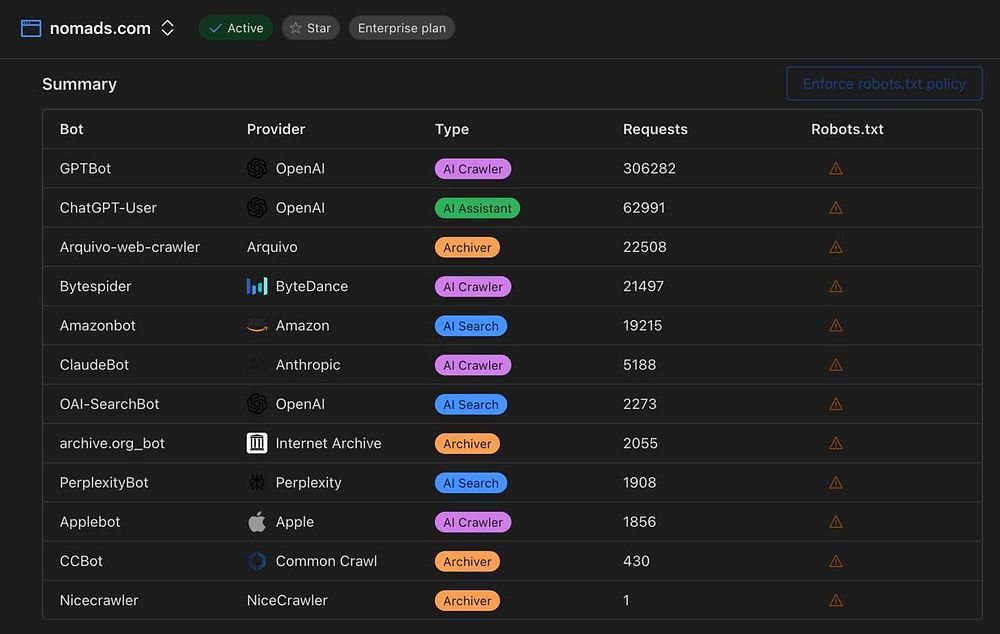The image size is (1000, 634).
Task: Click the warning triangle in GPTBot row
Action: point(835,168)
